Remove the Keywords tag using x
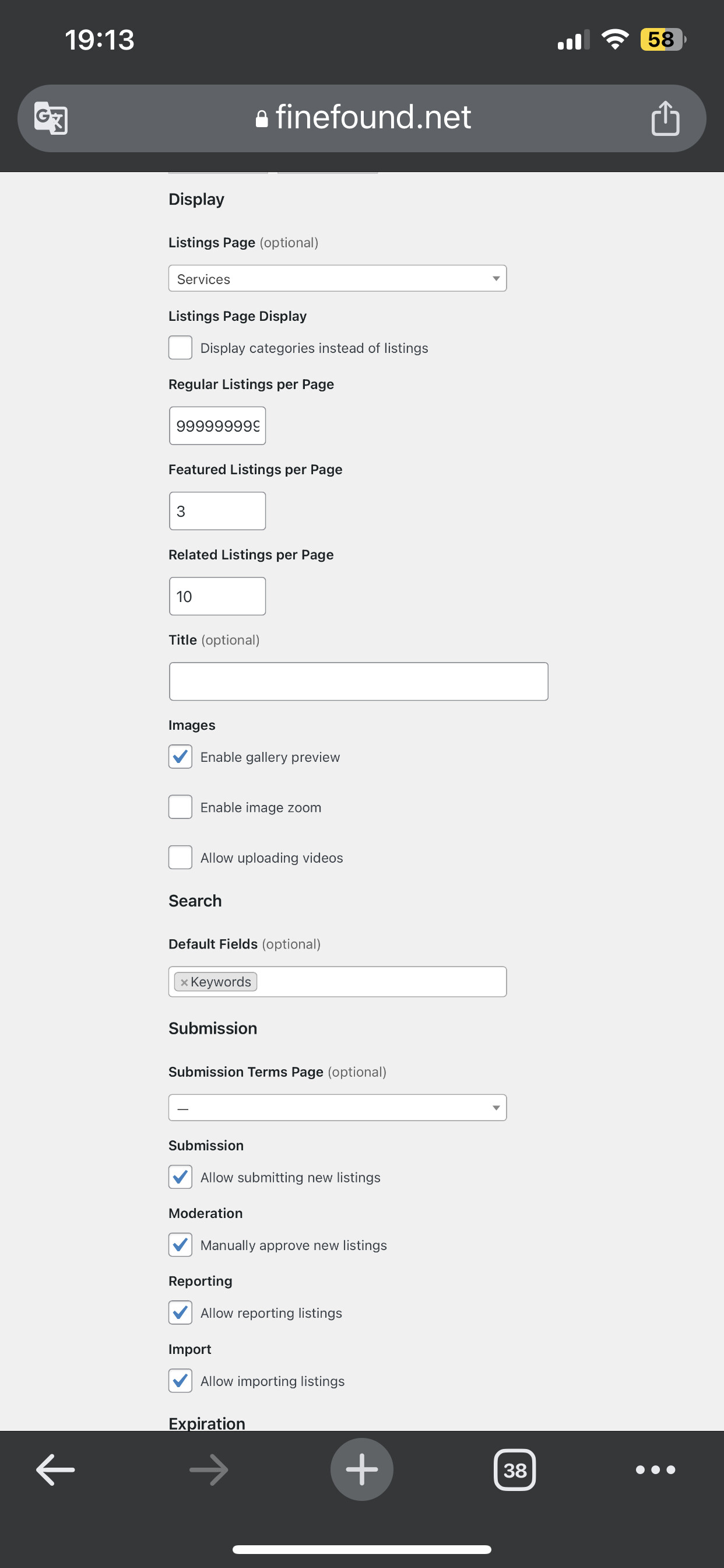Viewport: 724px width, 1568px height. pos(184,982)
